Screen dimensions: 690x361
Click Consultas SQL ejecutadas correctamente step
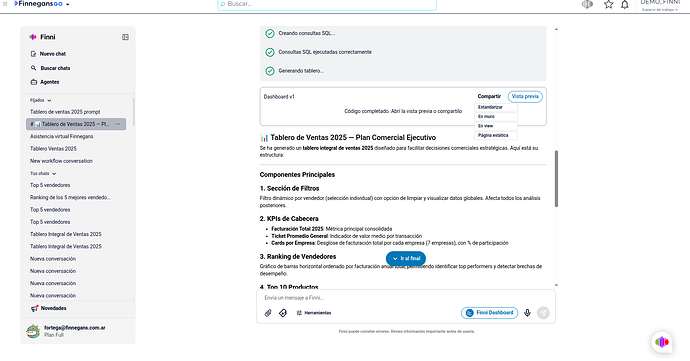[x=325, y=52]
